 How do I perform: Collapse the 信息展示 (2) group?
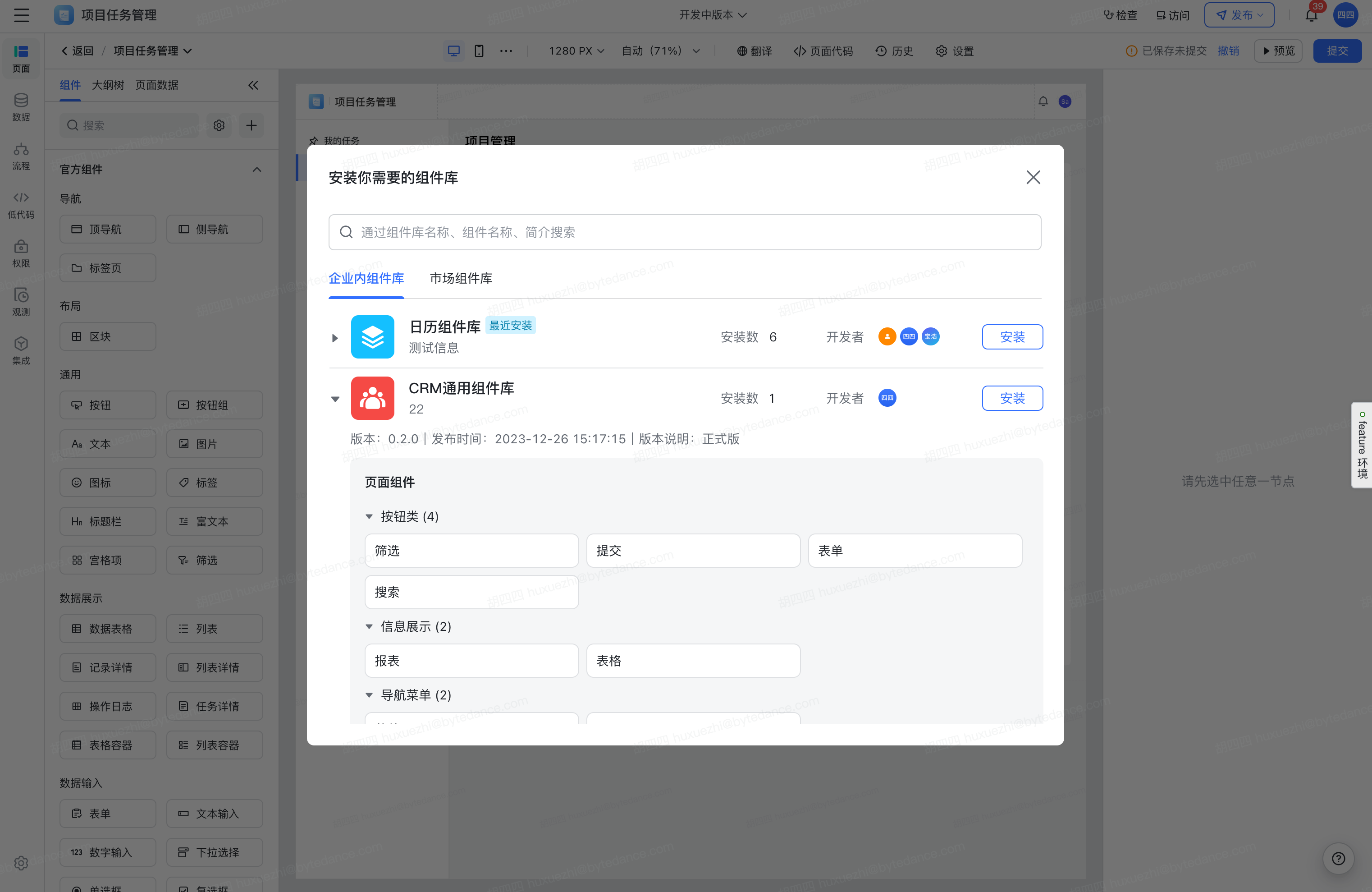click(369, 627)
